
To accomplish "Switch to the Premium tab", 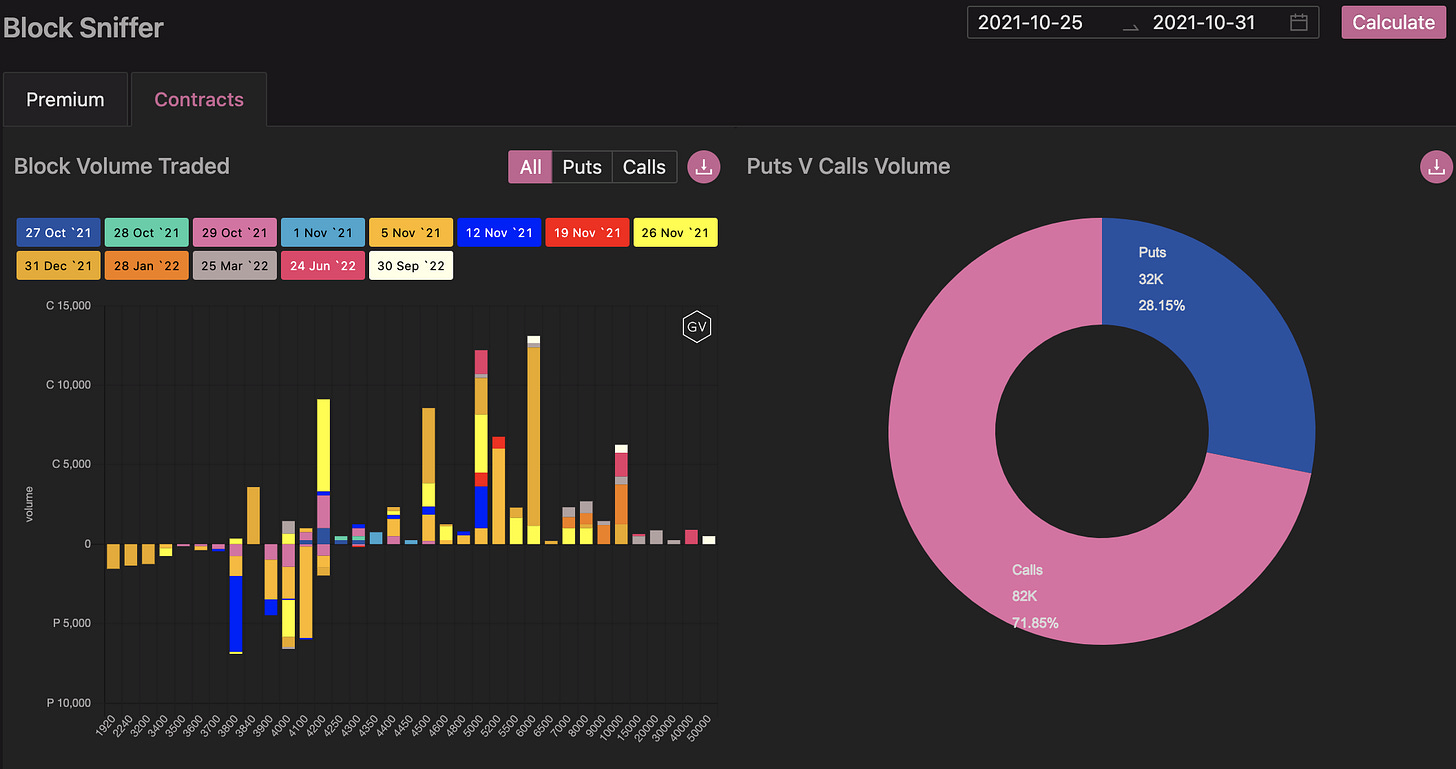I will (65, 99).
